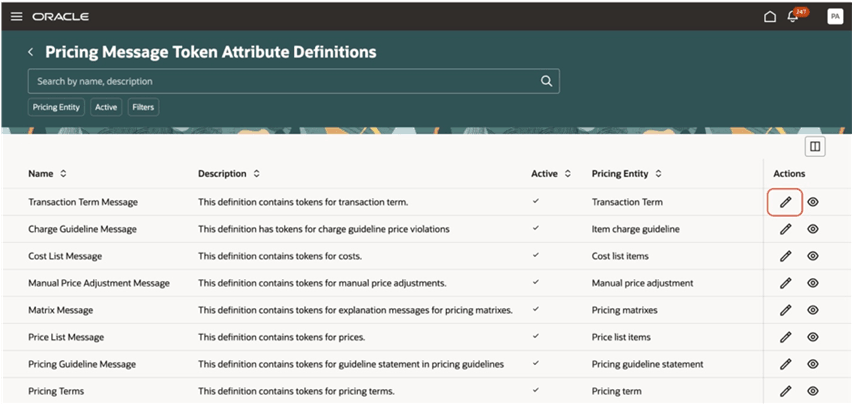Screen dimensions: 854x406
Task: Select the Manual Price Adjustment Message name
Action: click(99, 283)
